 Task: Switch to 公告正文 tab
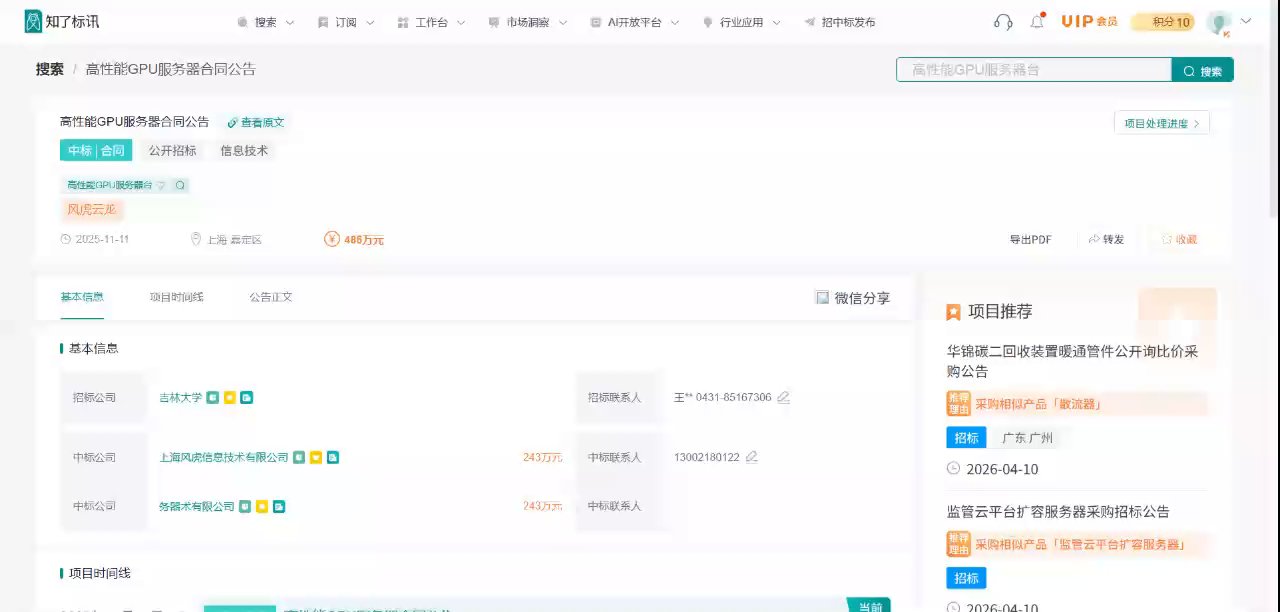(x=271, y=297)
